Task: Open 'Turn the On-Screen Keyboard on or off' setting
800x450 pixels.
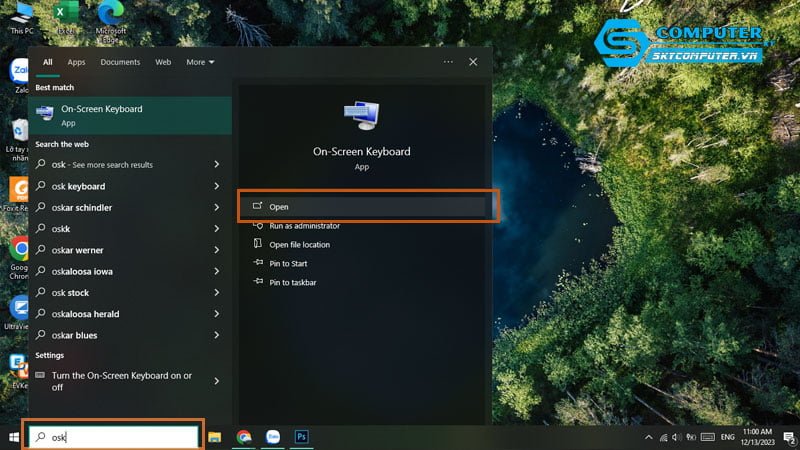Action: 120,381
